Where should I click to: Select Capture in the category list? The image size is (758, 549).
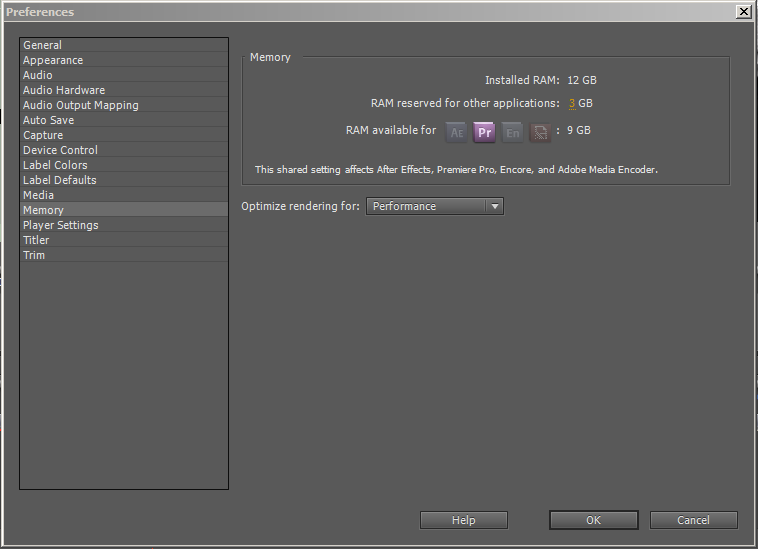(124, 135)
